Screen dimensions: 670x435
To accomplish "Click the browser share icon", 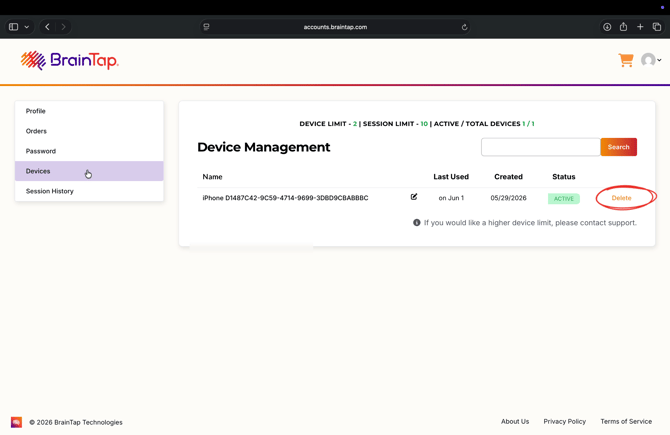I will point(623,26).
